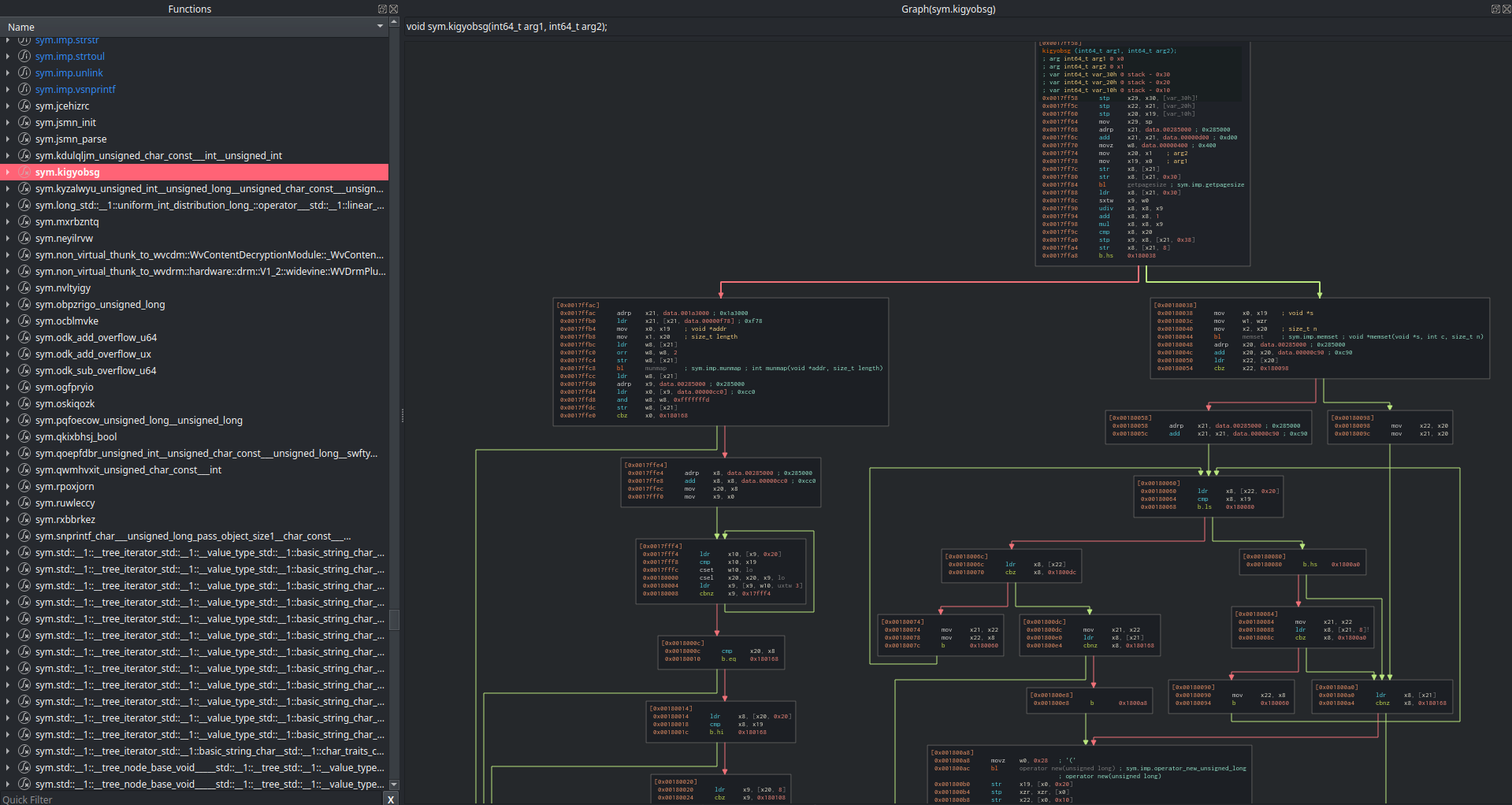1512x805 pixels.
Task: Clear the Quick Filter with the X button
Action: (x=391, y=799)
